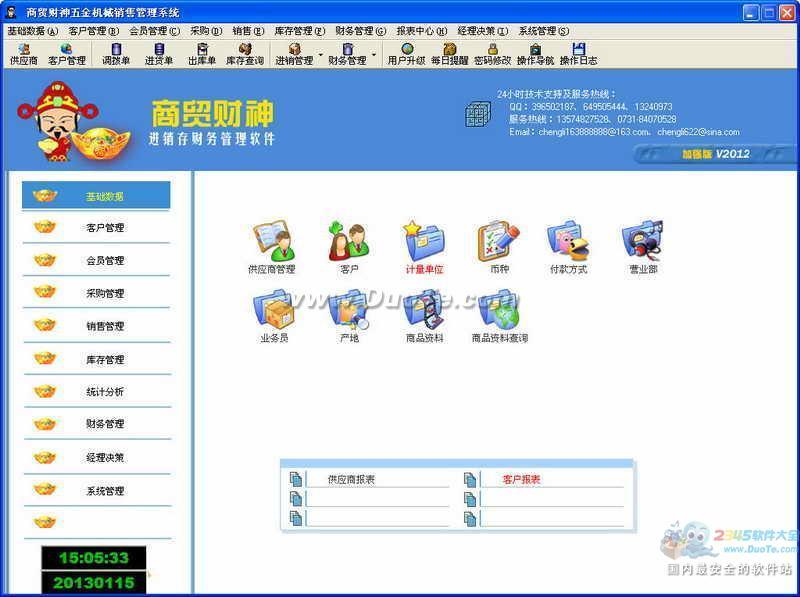
Task: Open 用户升级 toolbar icon
Action: (x=406, y=54)
